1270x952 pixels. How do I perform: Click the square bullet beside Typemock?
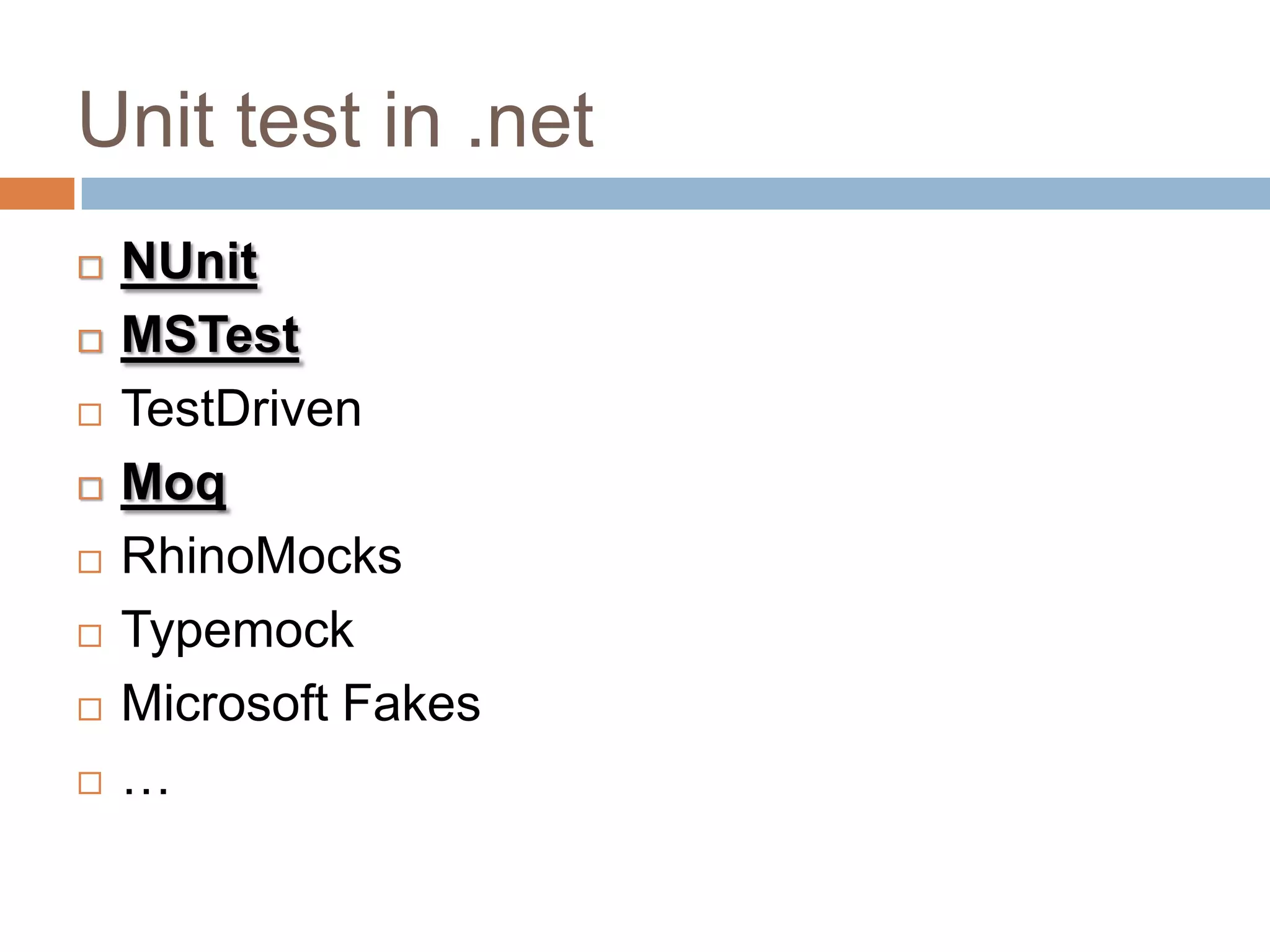coord(91,635)
